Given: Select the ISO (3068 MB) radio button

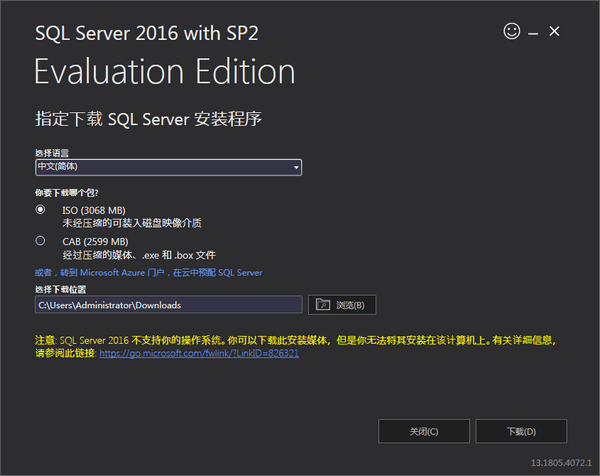Looking at the screenshot, I should [40, 209].
